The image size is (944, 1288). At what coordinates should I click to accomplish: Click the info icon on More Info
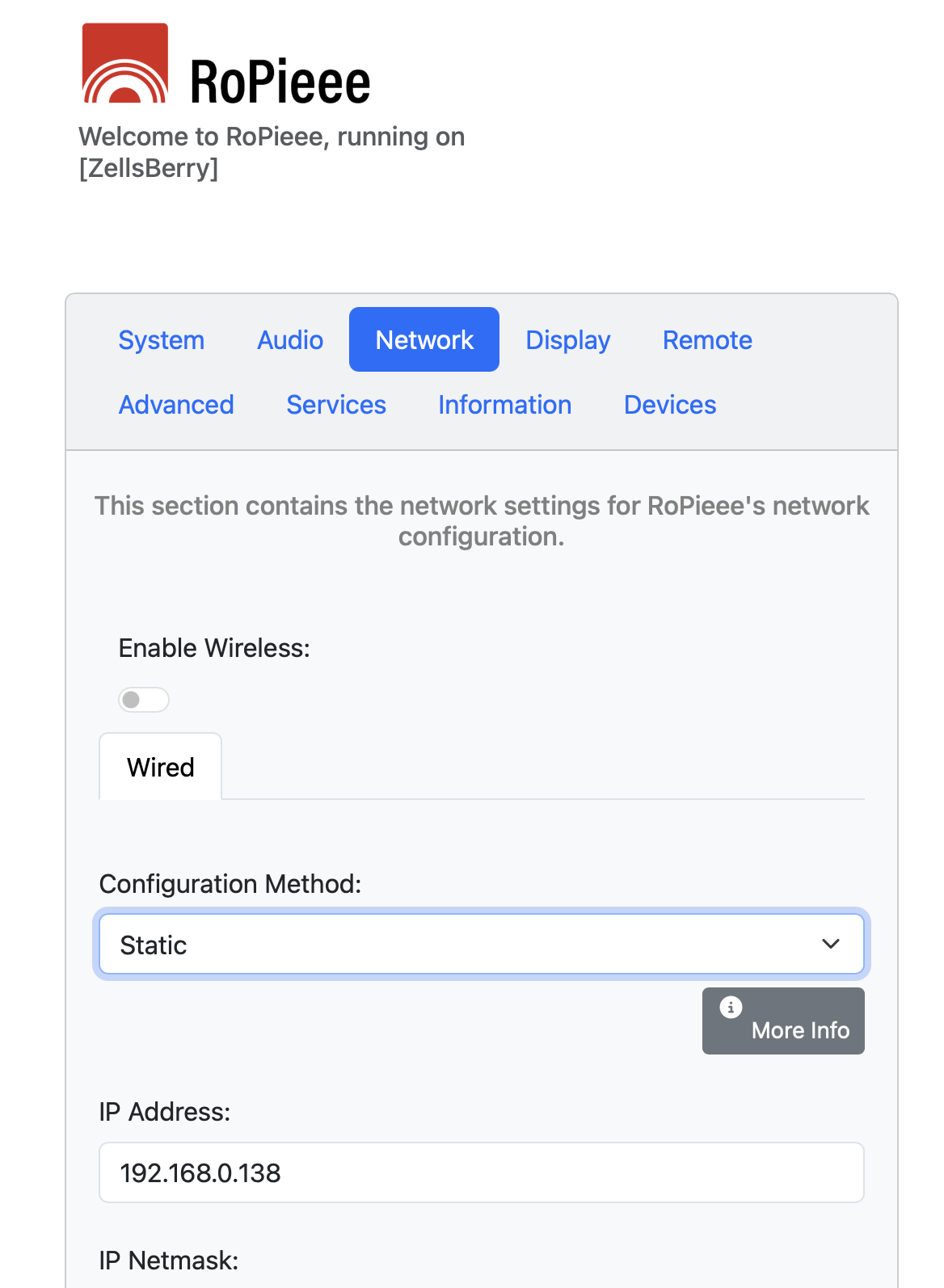(731, 1008)
